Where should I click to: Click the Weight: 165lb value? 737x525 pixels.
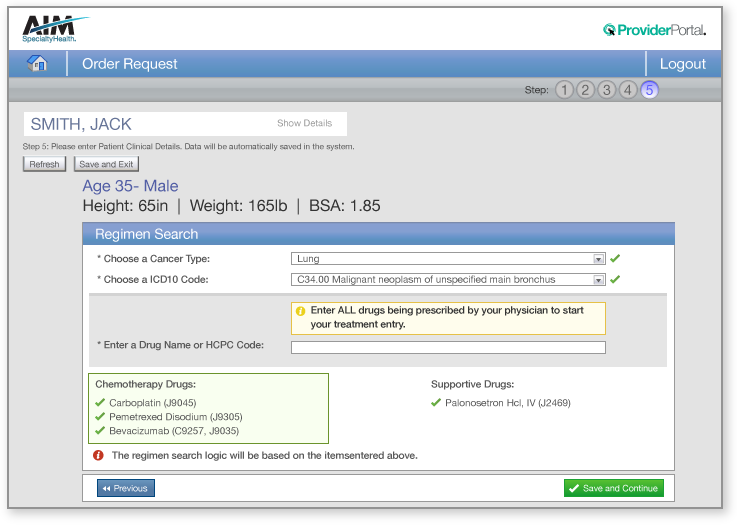coord(238,206)
